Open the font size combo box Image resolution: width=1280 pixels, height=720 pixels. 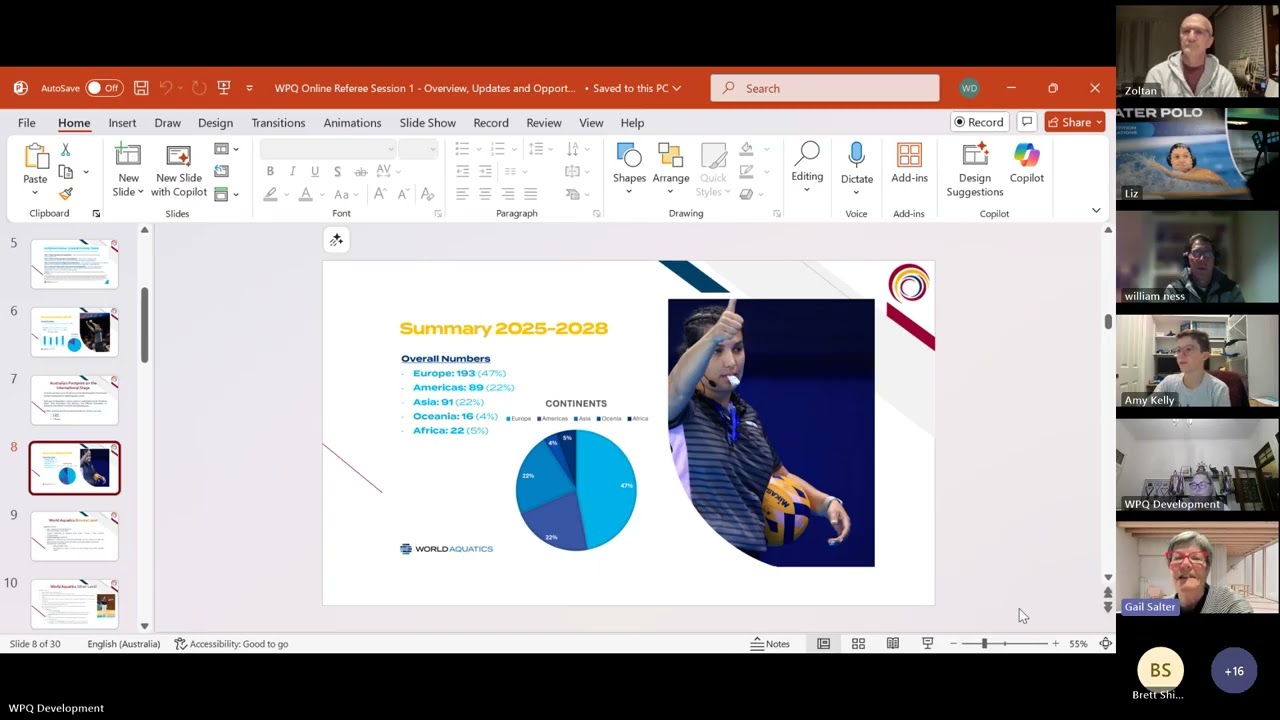(x=420, y=149)
